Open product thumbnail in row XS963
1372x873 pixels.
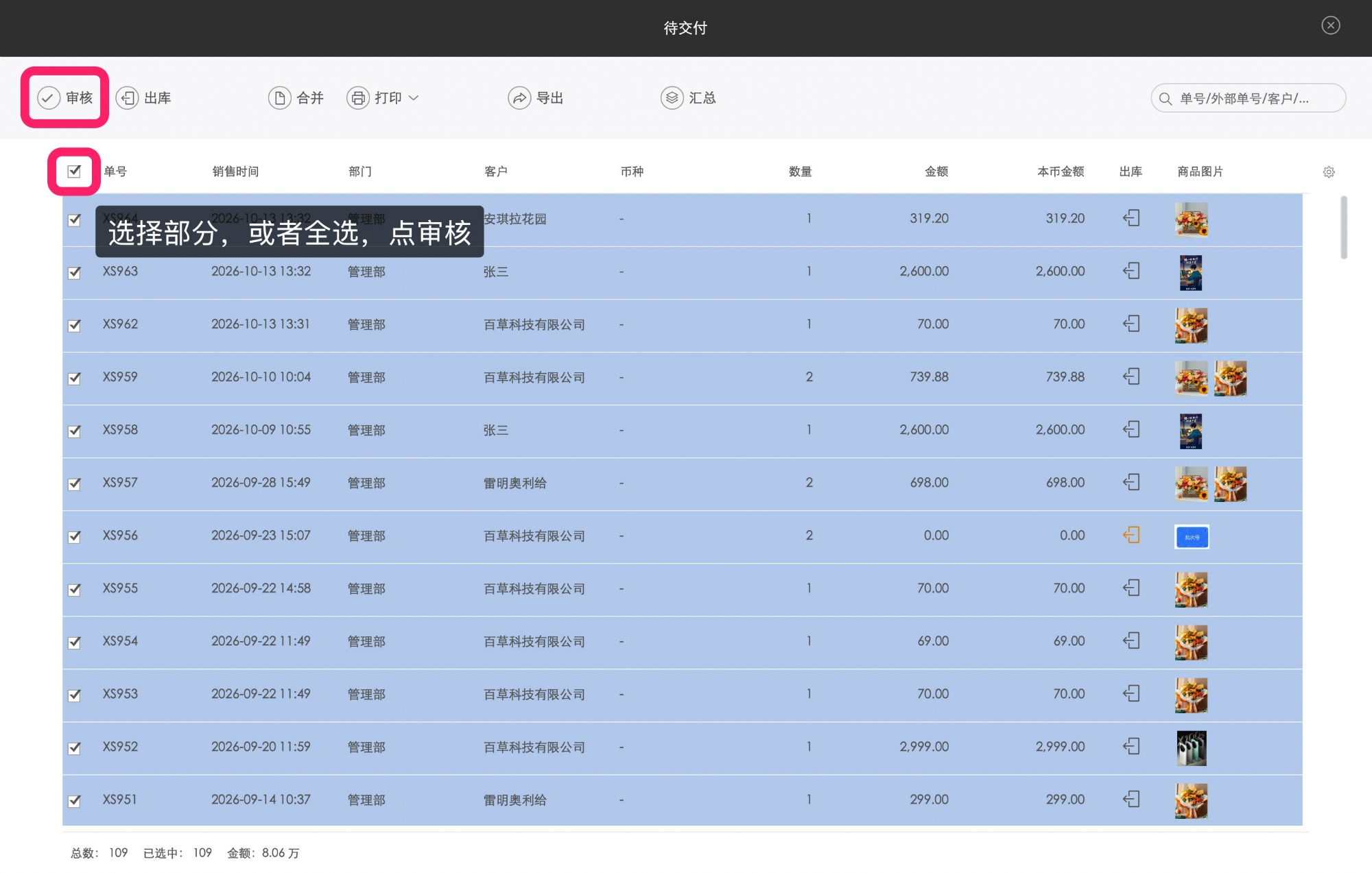pos(1191,273)
